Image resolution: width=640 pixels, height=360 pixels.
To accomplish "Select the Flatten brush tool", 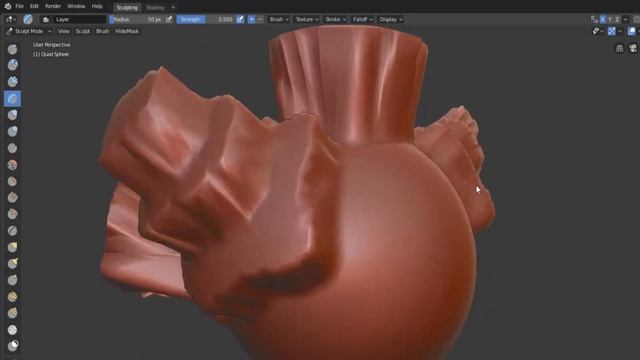I will (x=12, y=181).
